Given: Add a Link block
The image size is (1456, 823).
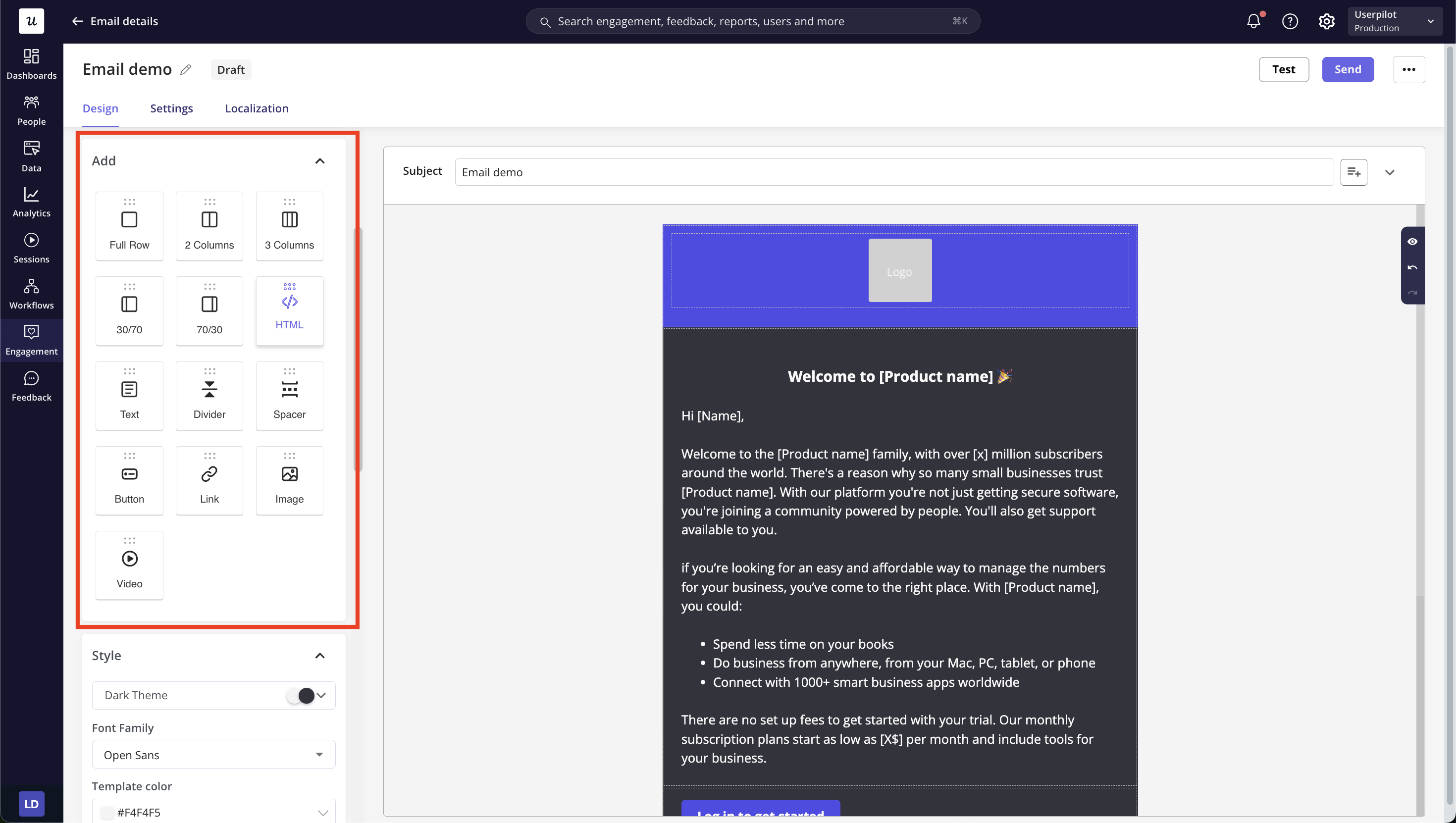Looking at the screenshot, I should tap(209, 480).
